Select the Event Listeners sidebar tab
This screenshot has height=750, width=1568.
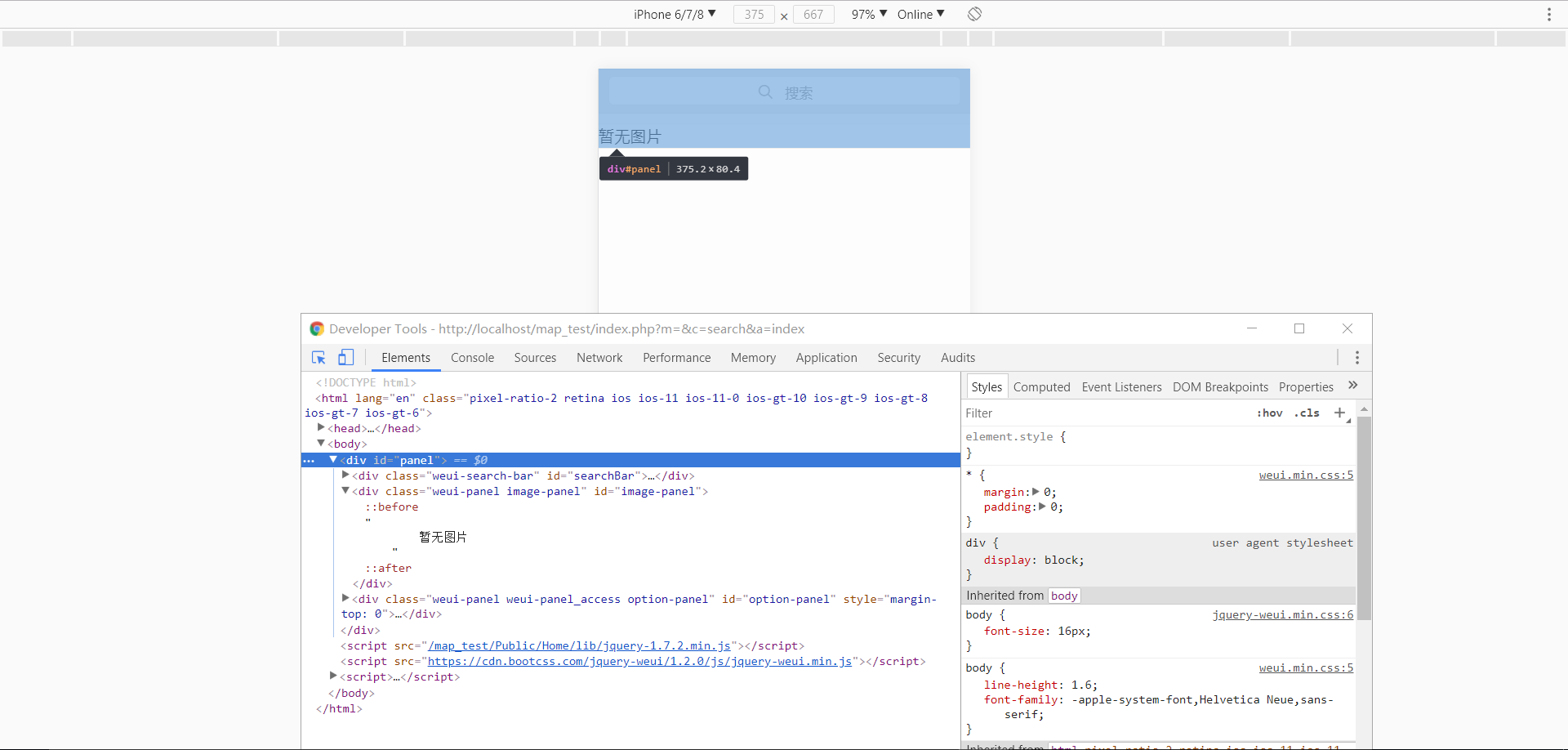click(1121, 386)
